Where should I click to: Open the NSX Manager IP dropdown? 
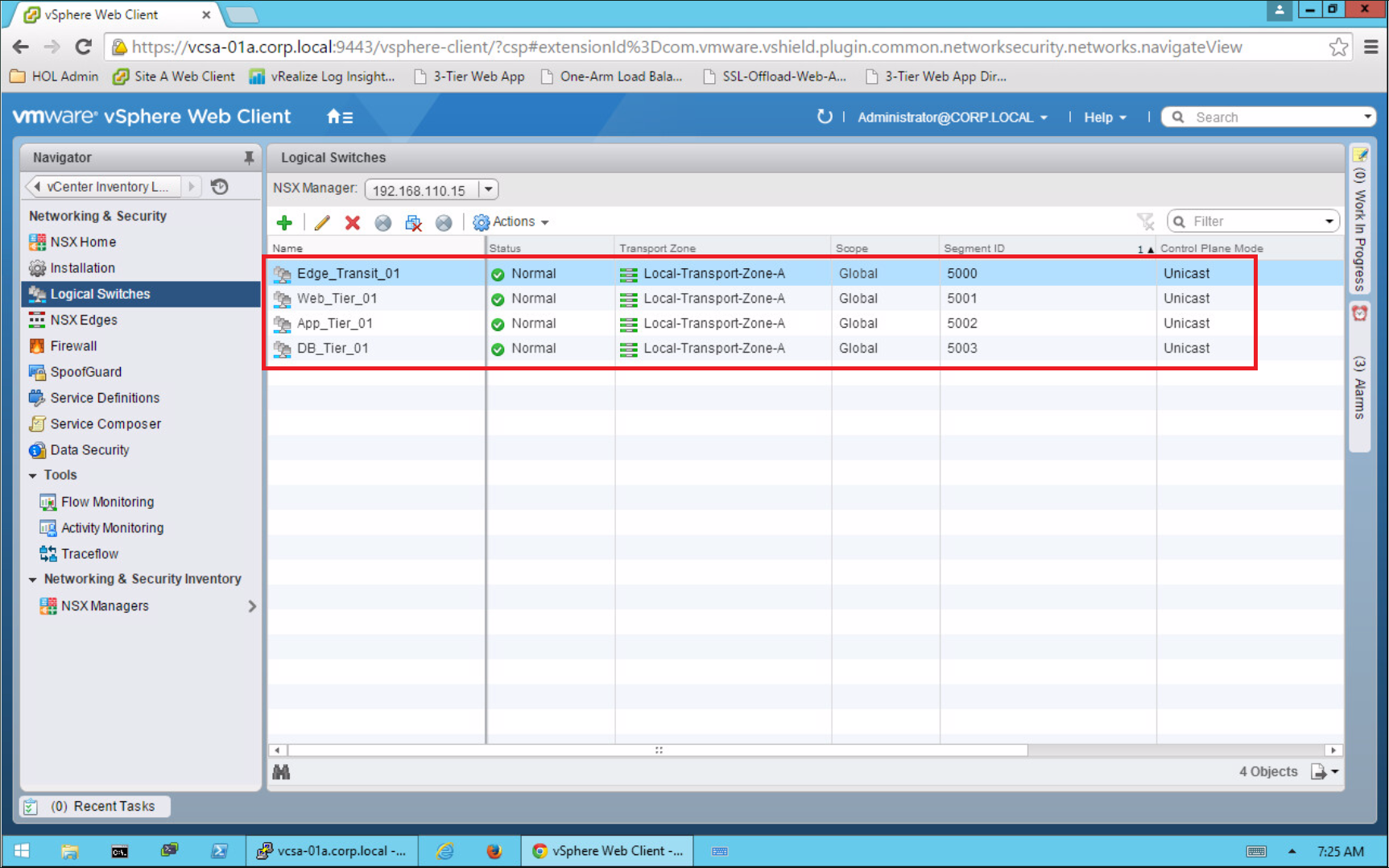pos(489,189)
